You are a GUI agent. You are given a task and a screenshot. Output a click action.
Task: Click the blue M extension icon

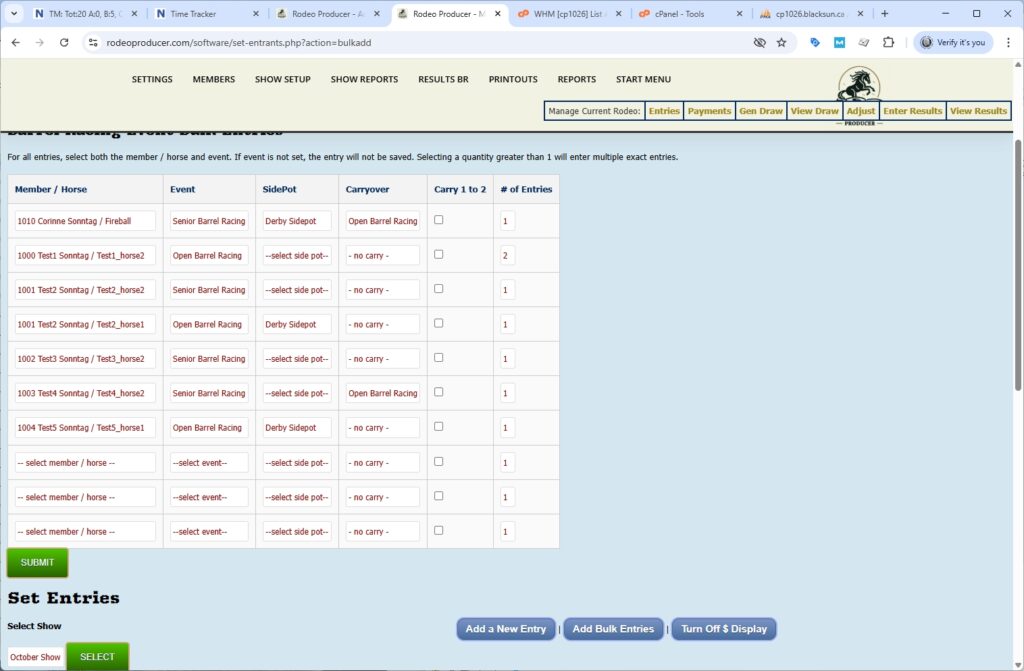click(838, 43)
